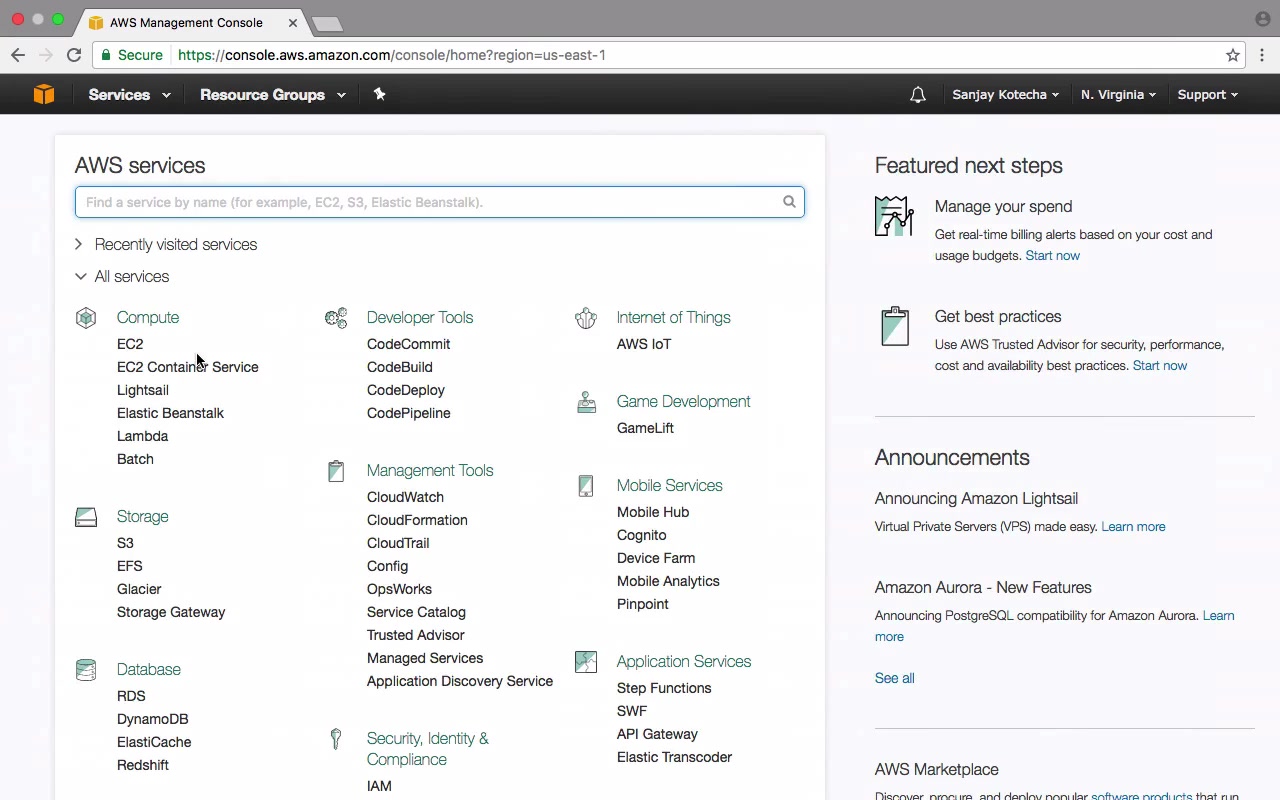
Task: Click the Storage category icon
Action: coord(86,517)
